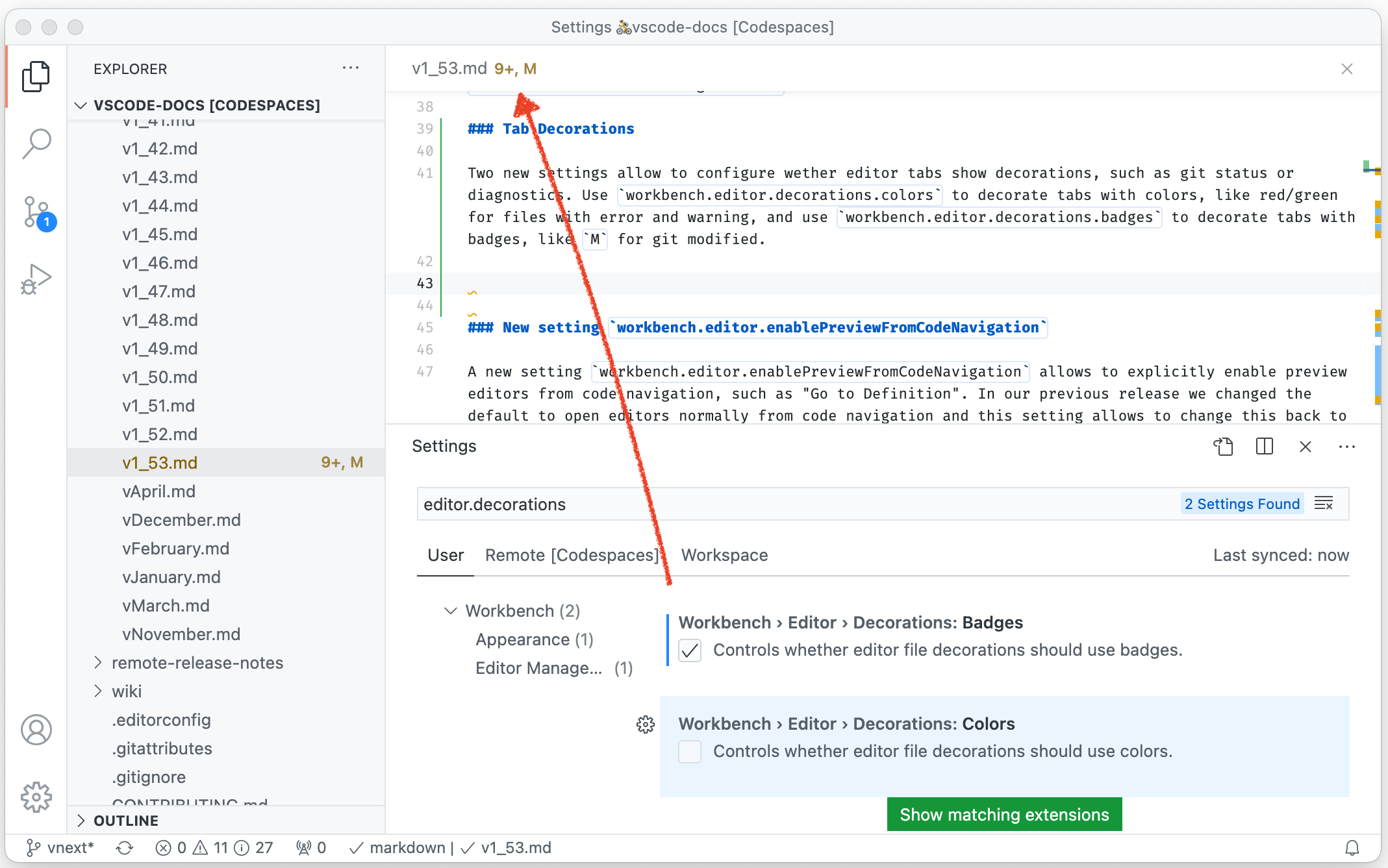Expand the Editor Manage section under Workbench
Image resolution: width=1388 pixels, height=868 pixels.
540,668
